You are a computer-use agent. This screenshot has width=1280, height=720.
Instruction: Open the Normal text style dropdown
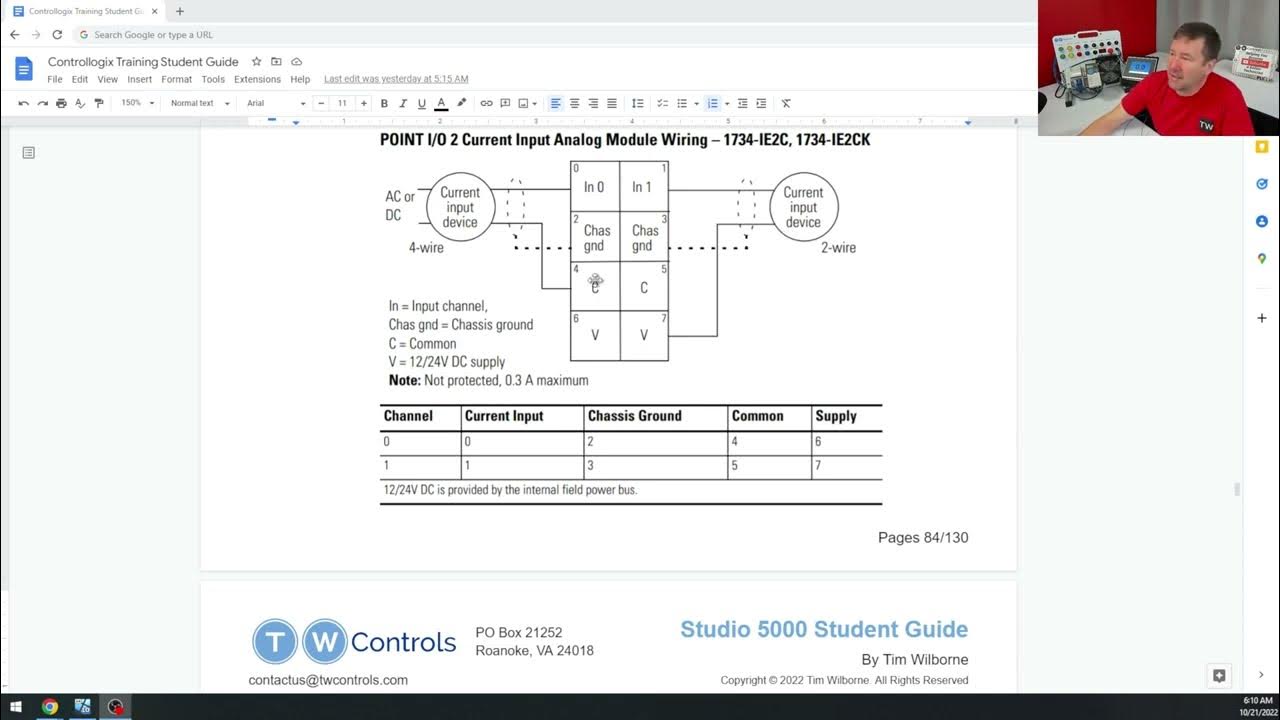click(200, 103)
